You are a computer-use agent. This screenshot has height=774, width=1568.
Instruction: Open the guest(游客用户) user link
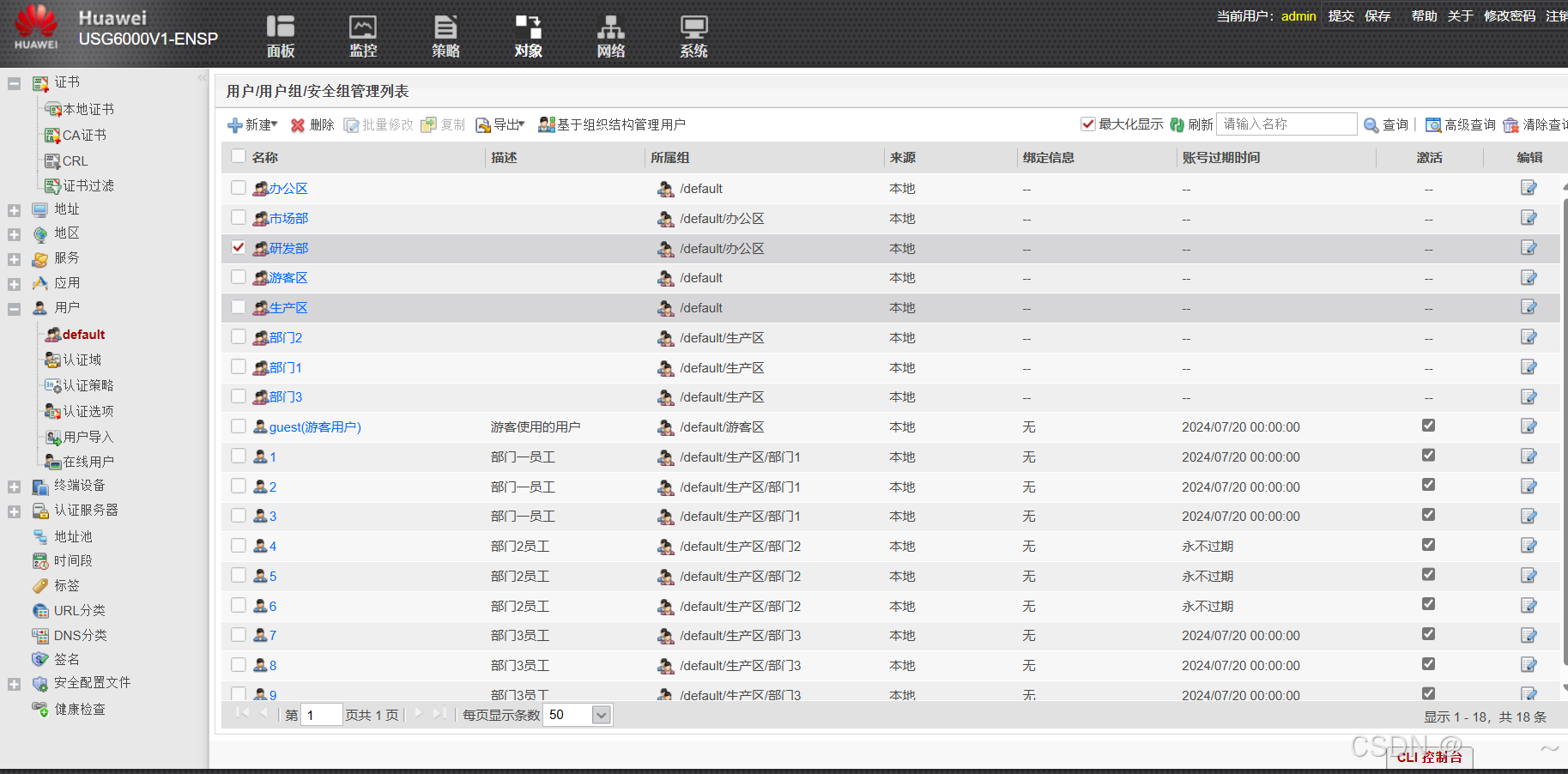[x=315, y=427]
